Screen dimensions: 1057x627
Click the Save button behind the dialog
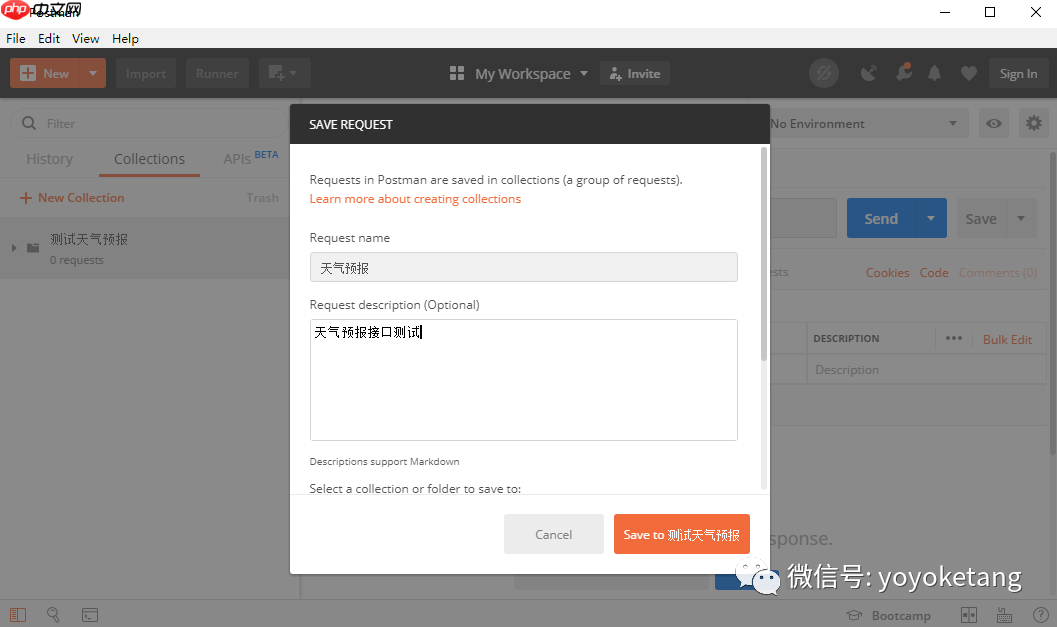pos(981,218)
